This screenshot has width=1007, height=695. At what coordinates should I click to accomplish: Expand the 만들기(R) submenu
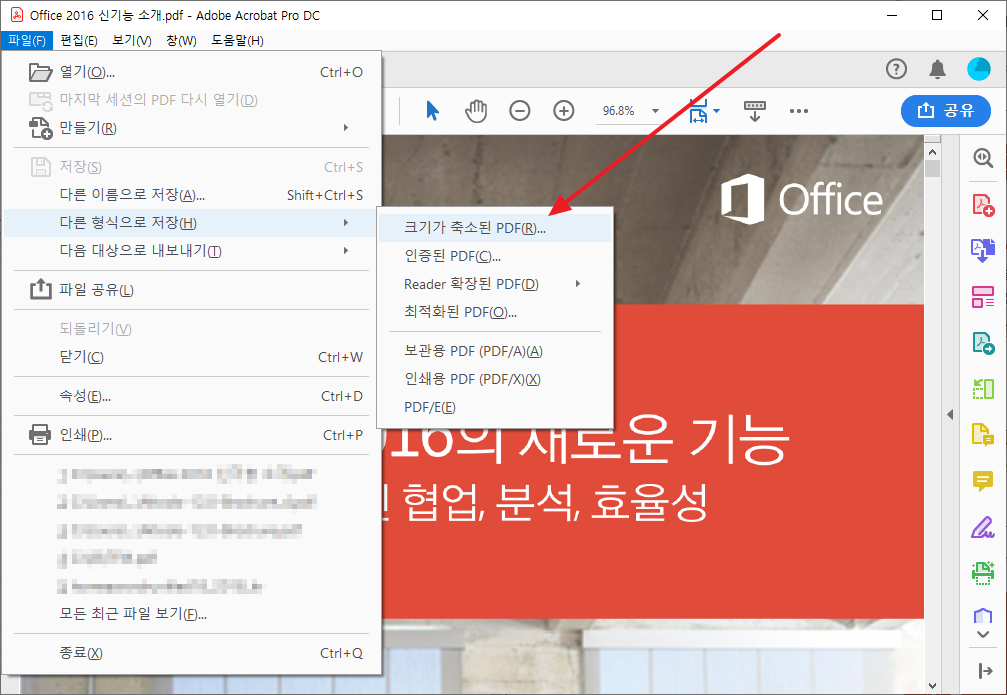point(346,128)
